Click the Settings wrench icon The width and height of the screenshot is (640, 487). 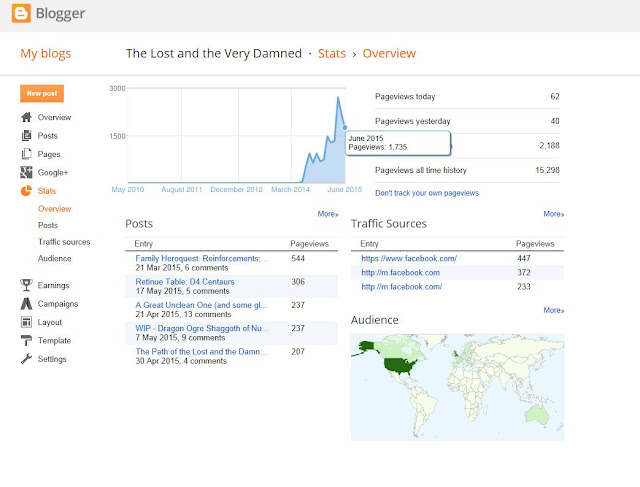coord(26,359)
